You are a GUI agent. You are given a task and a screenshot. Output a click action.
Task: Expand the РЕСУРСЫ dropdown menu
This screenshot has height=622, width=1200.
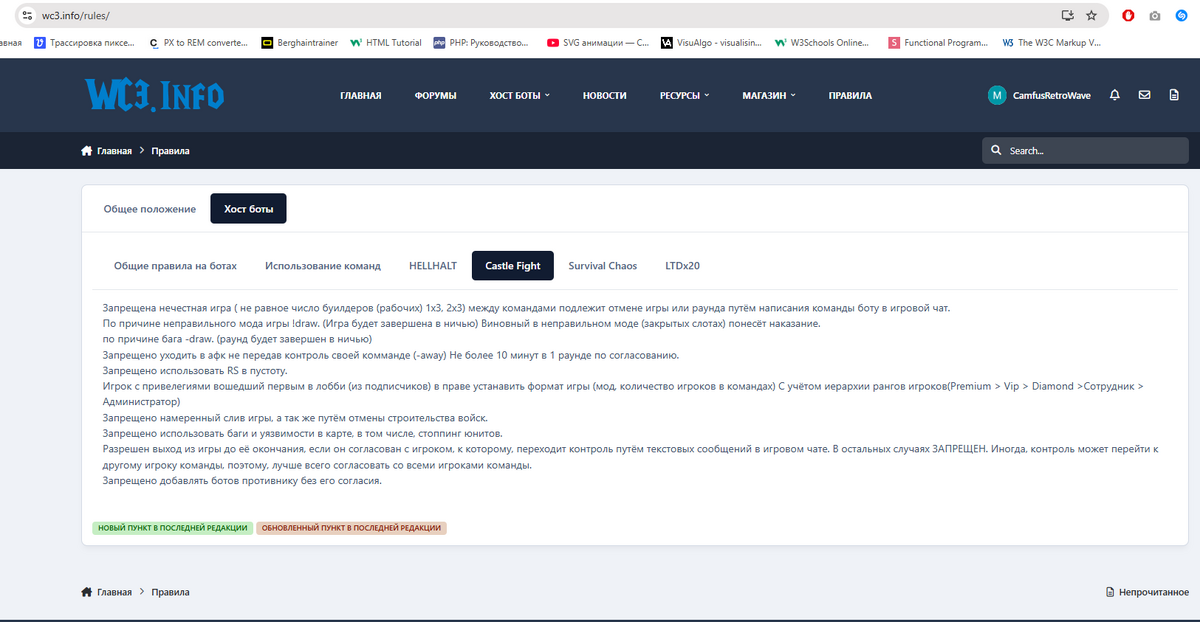click(x=684, y=96)
